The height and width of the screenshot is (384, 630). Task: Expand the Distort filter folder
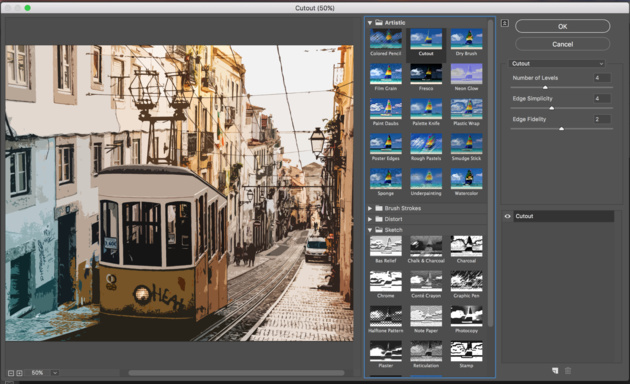coord(370,219)
